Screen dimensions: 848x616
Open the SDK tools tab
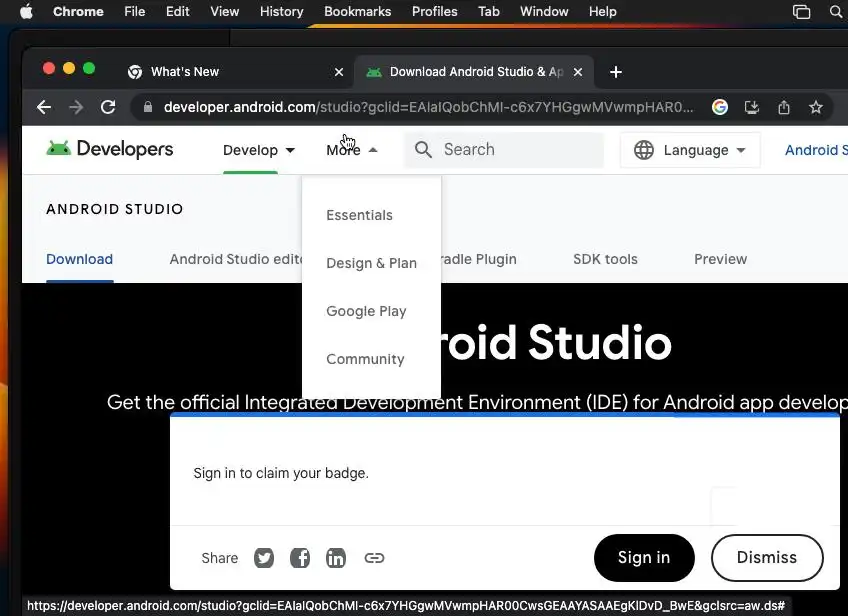(x=605, y=259)
